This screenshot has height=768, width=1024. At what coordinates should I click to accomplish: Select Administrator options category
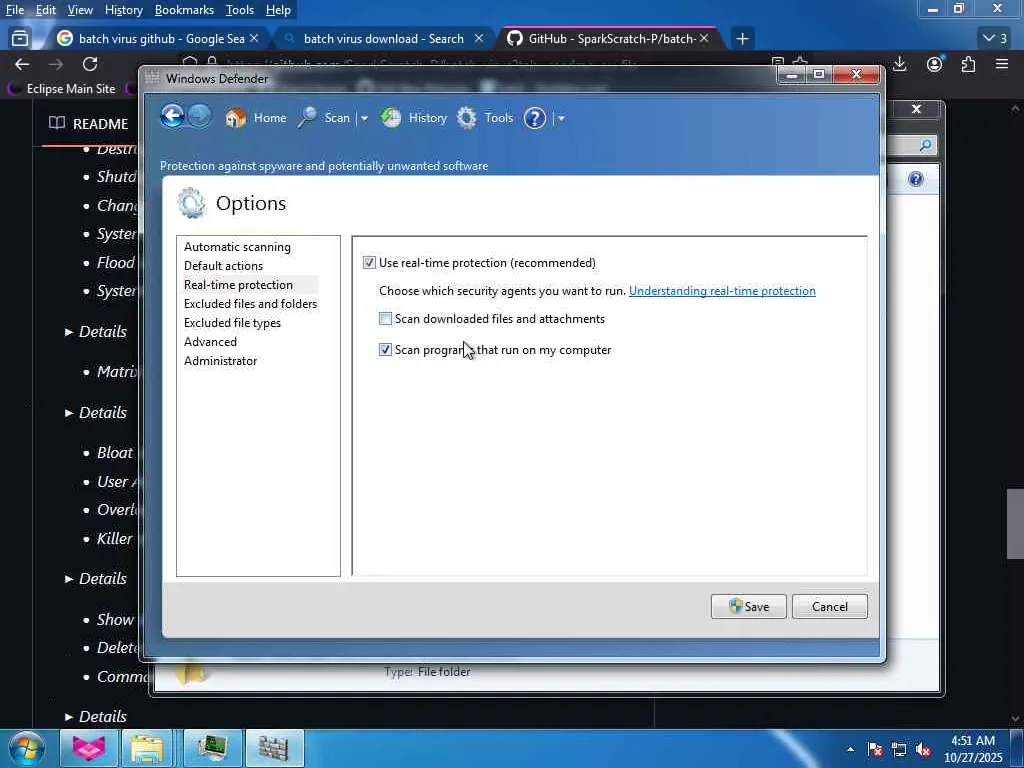[221, 360]
